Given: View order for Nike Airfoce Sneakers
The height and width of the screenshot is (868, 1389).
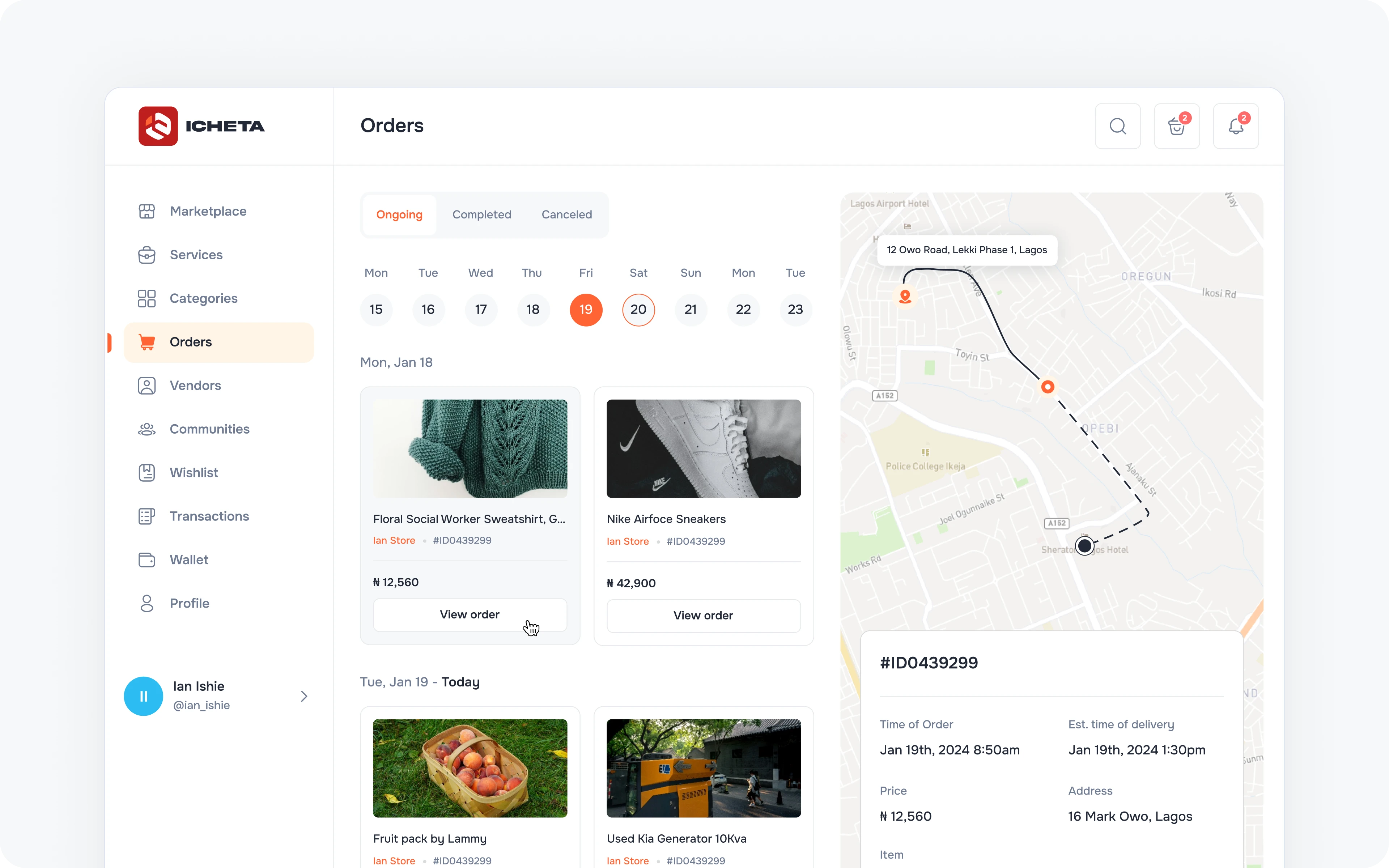Looking at the screenshot, I should click(703, 616).
